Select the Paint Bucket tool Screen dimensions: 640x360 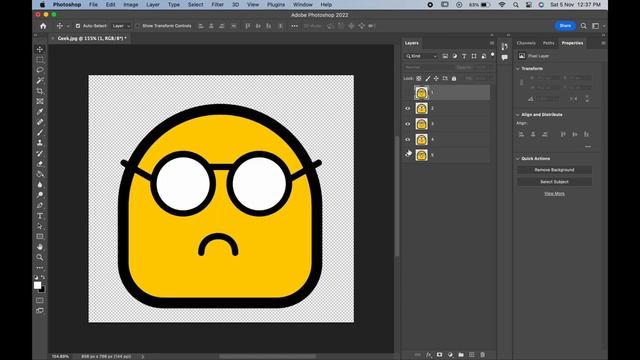40,174
